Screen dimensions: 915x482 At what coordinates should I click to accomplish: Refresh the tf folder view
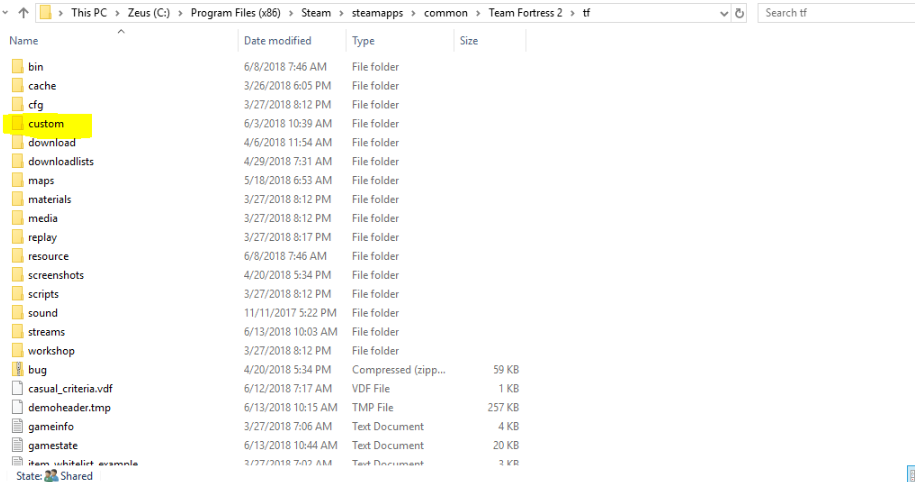click(739, 13)
